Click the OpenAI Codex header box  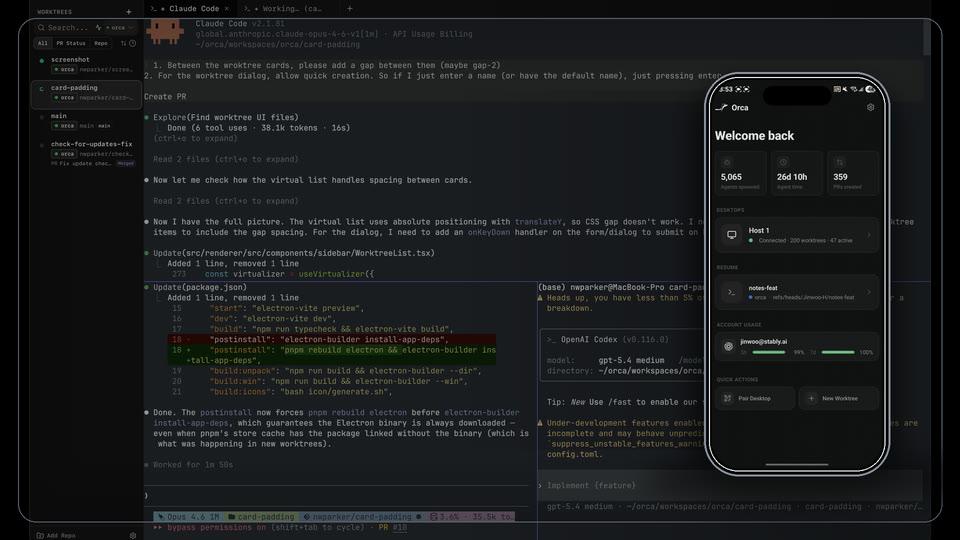tap(621, 355)
